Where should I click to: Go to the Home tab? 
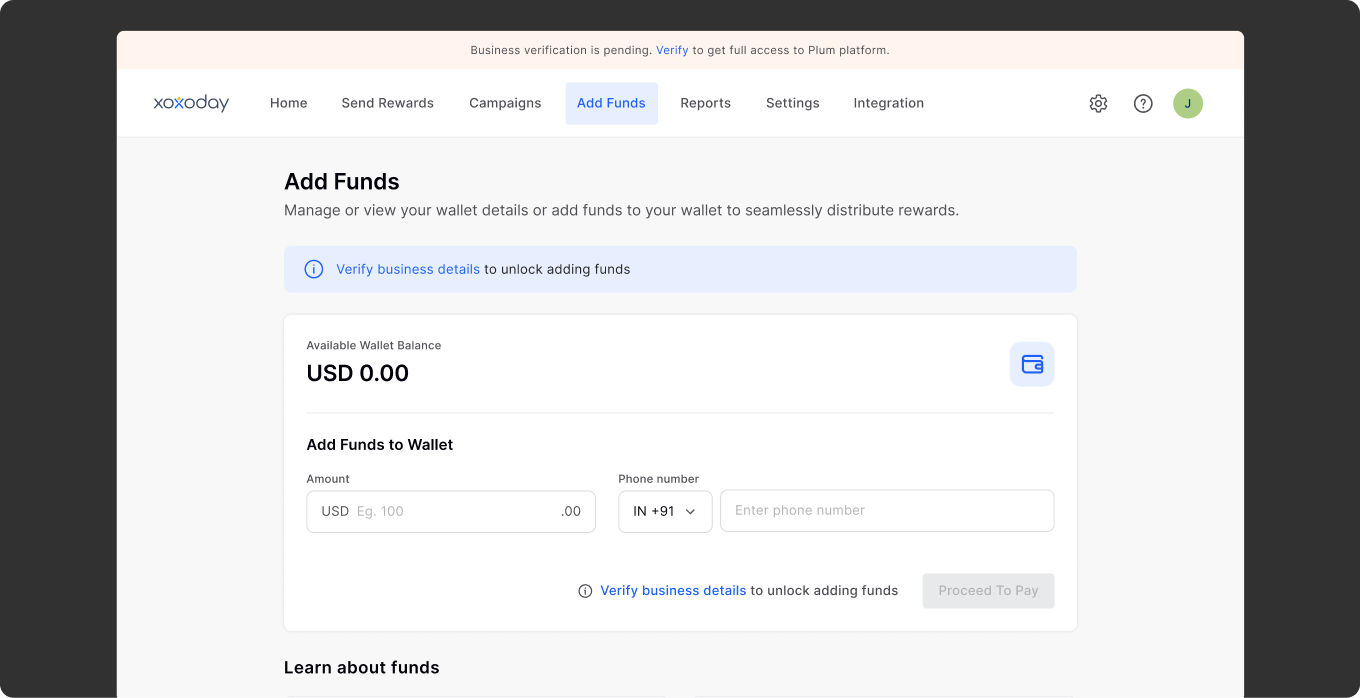pos(288,103)
